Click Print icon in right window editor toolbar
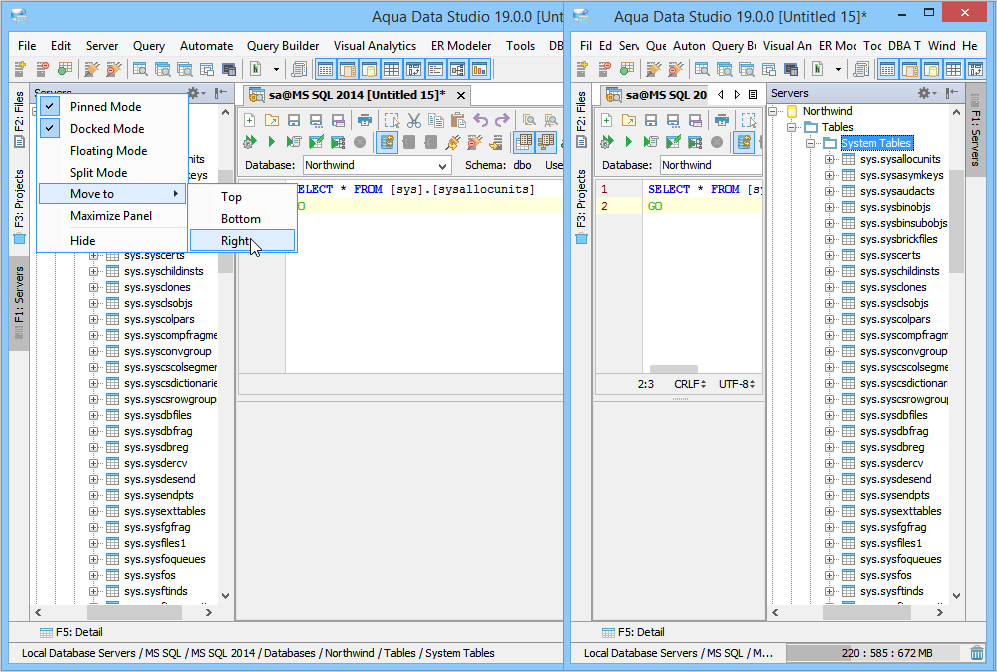Viewport: 997px width, 672px height. [x=721, y=120]
